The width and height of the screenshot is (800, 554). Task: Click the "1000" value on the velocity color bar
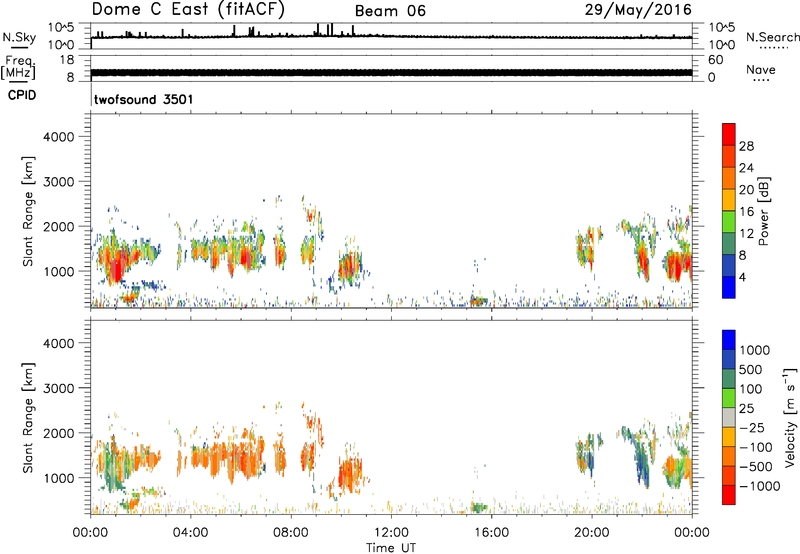click(x=755, y=350)
